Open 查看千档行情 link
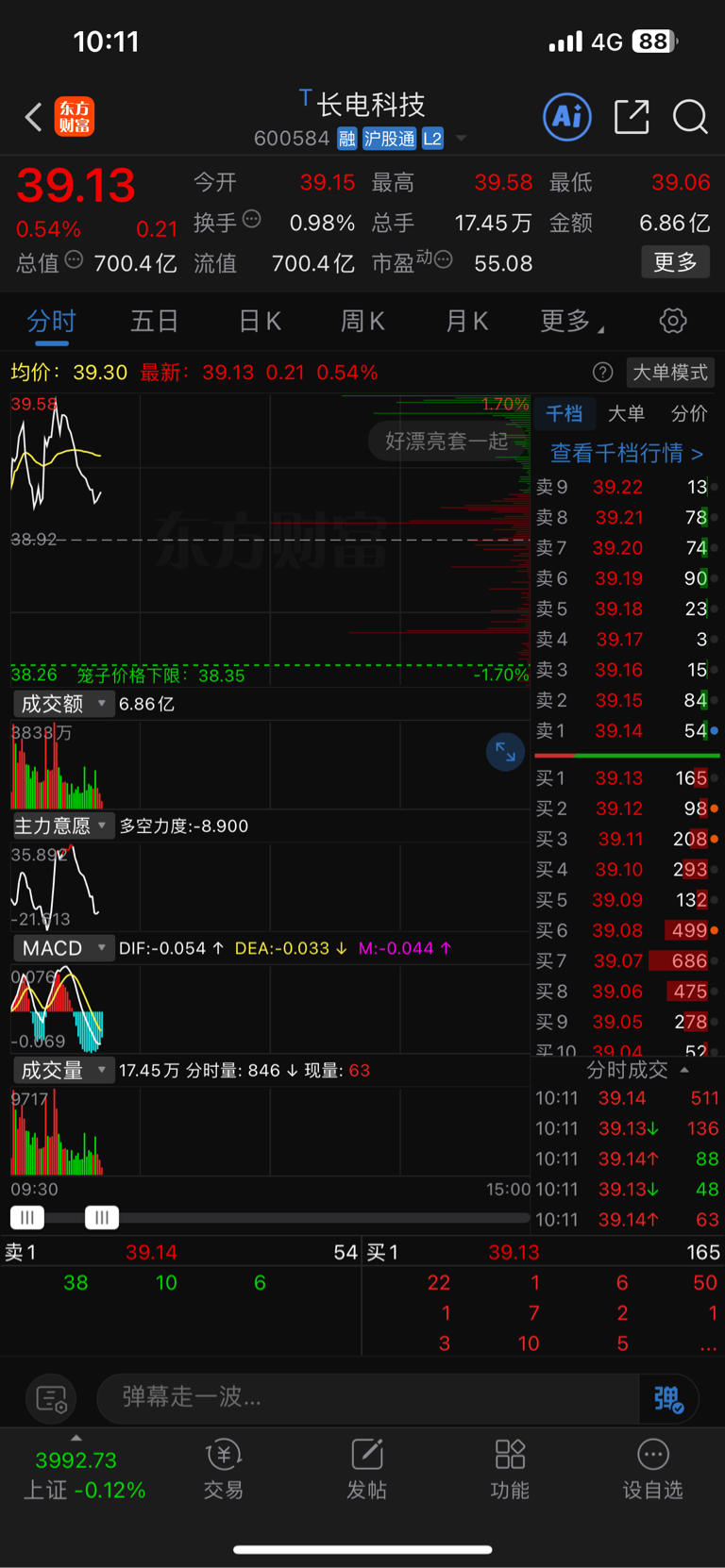This screenshot has width=725, height=1568. [x=627, y=454]
